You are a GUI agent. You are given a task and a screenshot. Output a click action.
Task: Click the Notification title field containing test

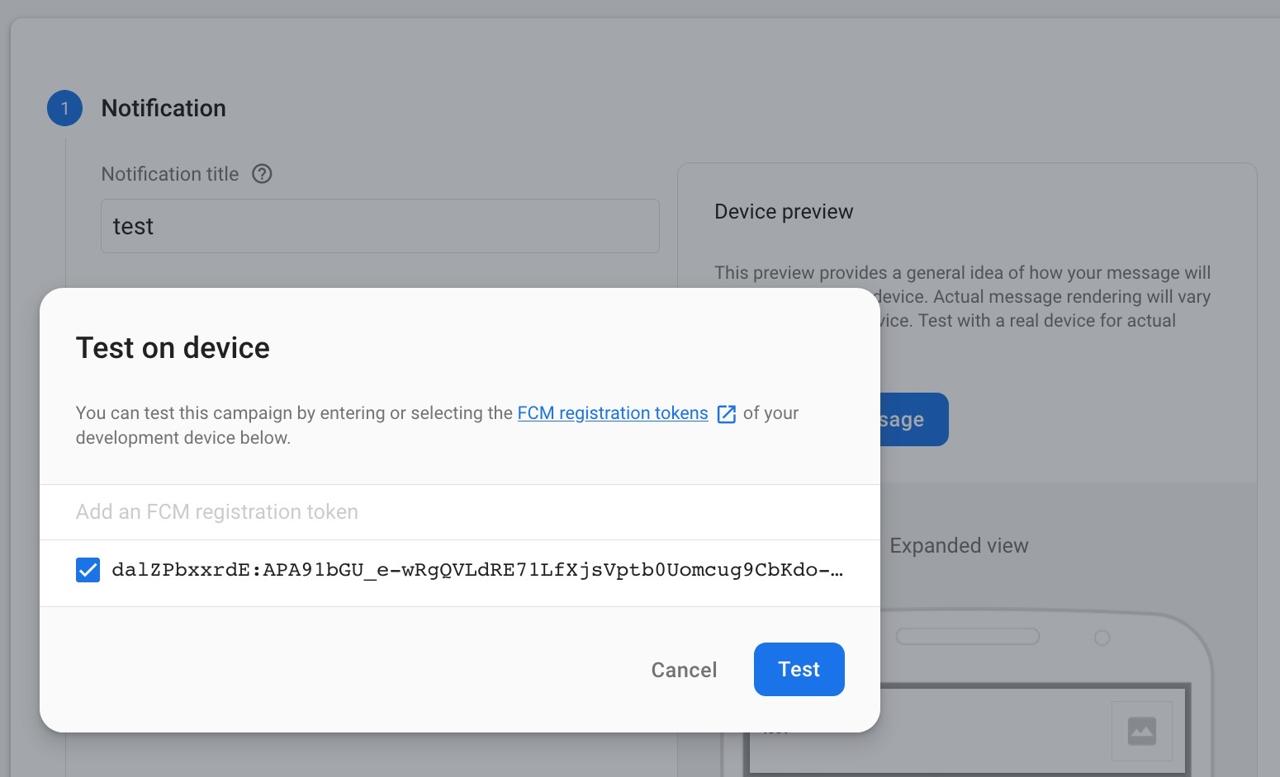(x=380, y=226)
